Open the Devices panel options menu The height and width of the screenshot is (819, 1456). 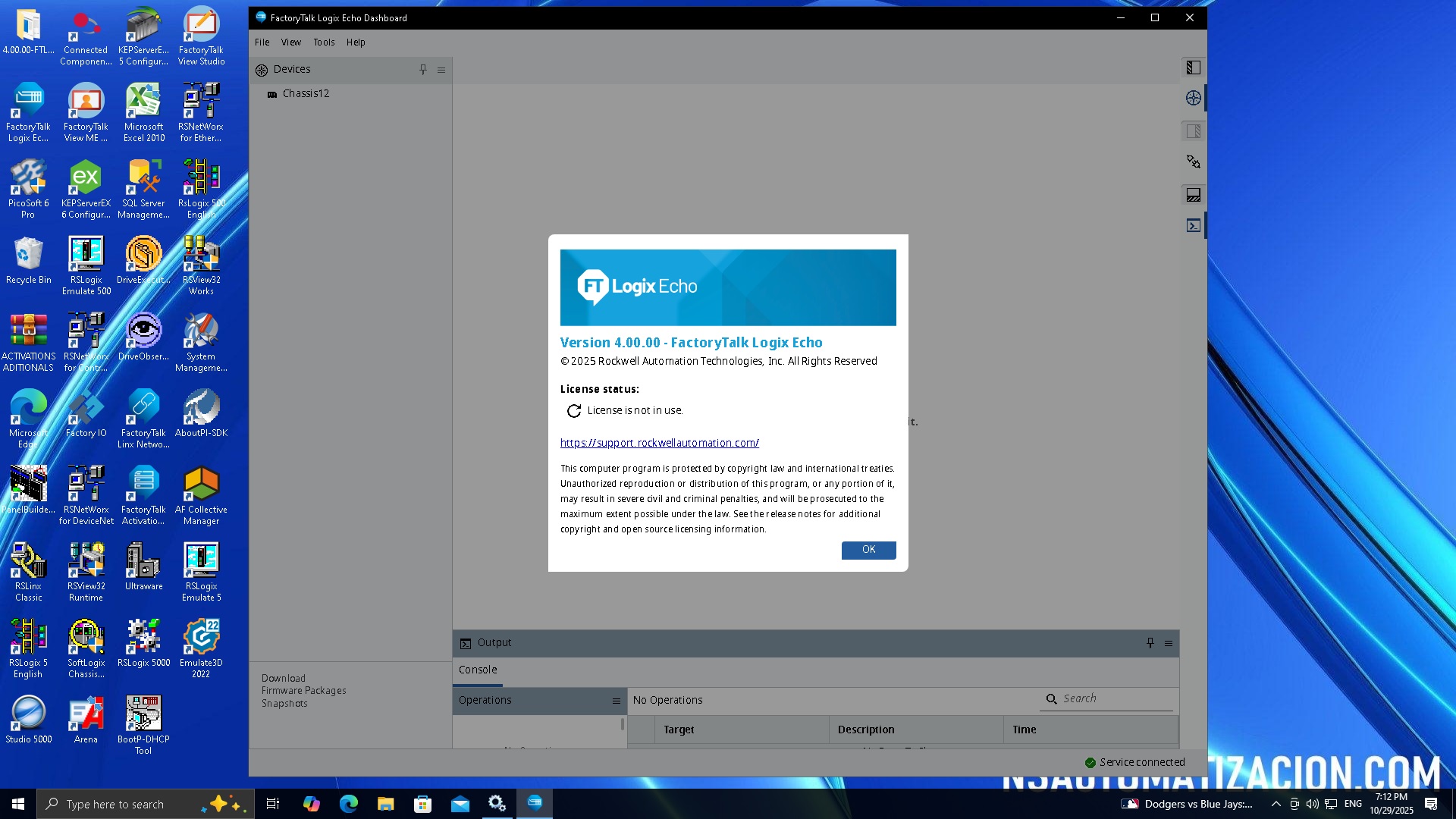[441, 70]
